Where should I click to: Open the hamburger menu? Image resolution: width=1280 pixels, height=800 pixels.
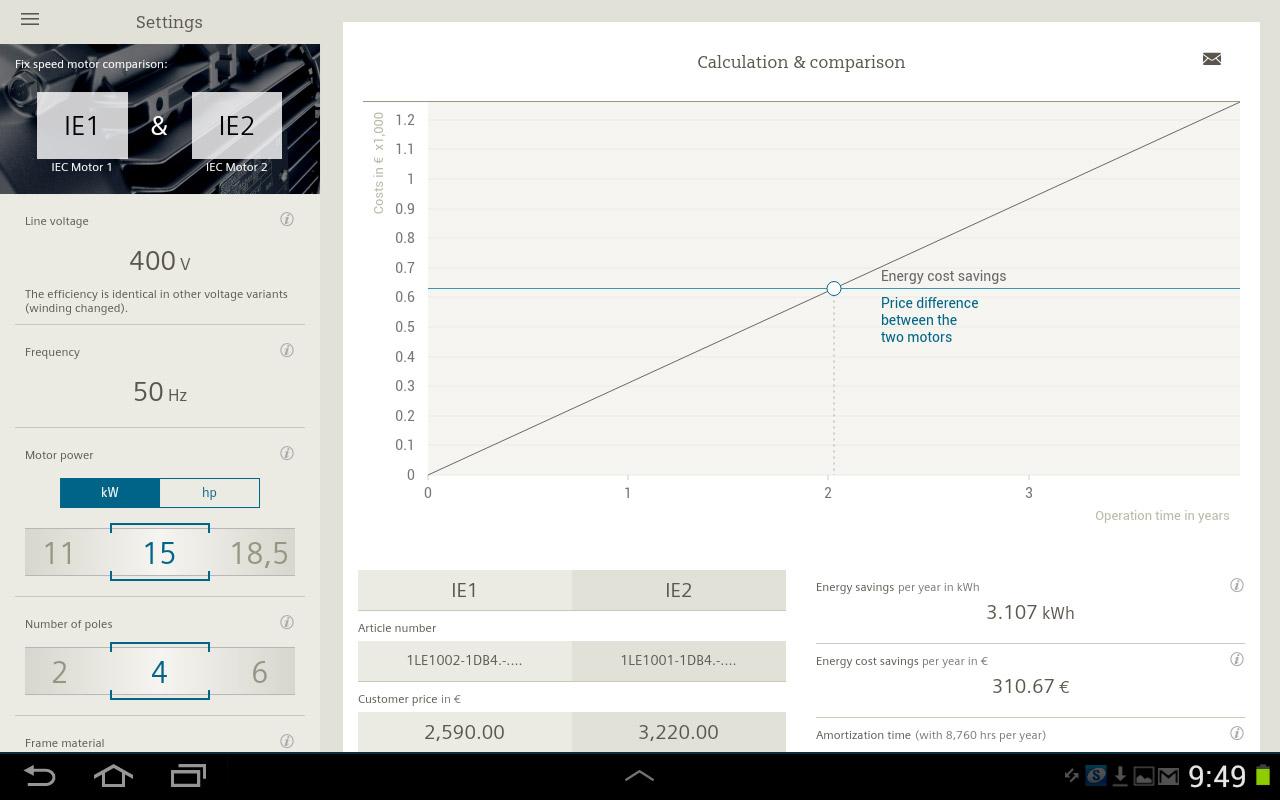30,19
